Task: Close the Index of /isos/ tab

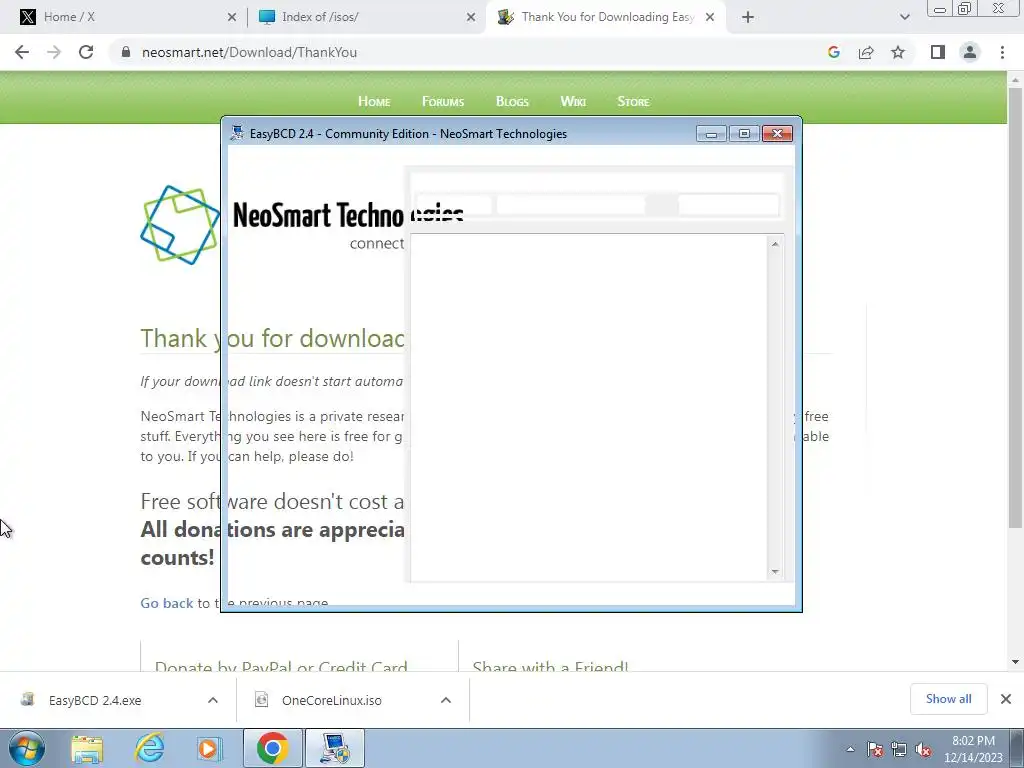Action: tap(471, 17)
